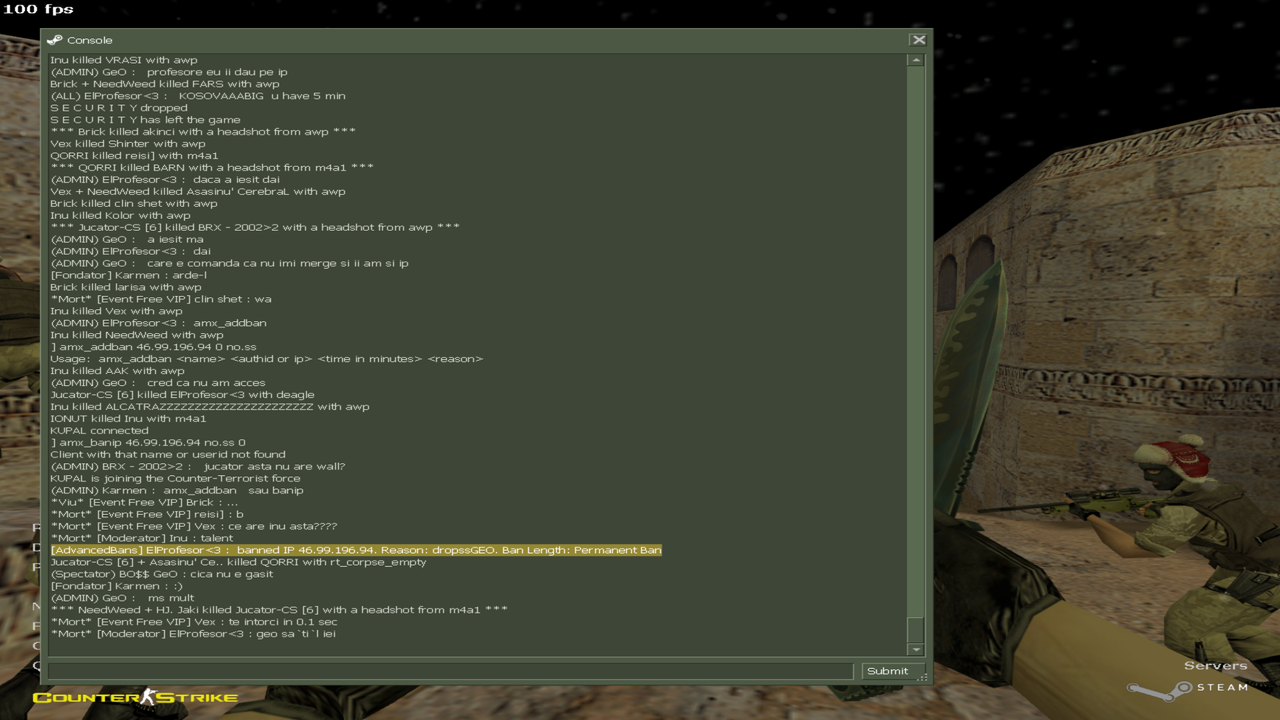Viewport: 1280px width, 720px height.
Task: Click the scrollbar up arrow
Action: (x=913, y=59)
